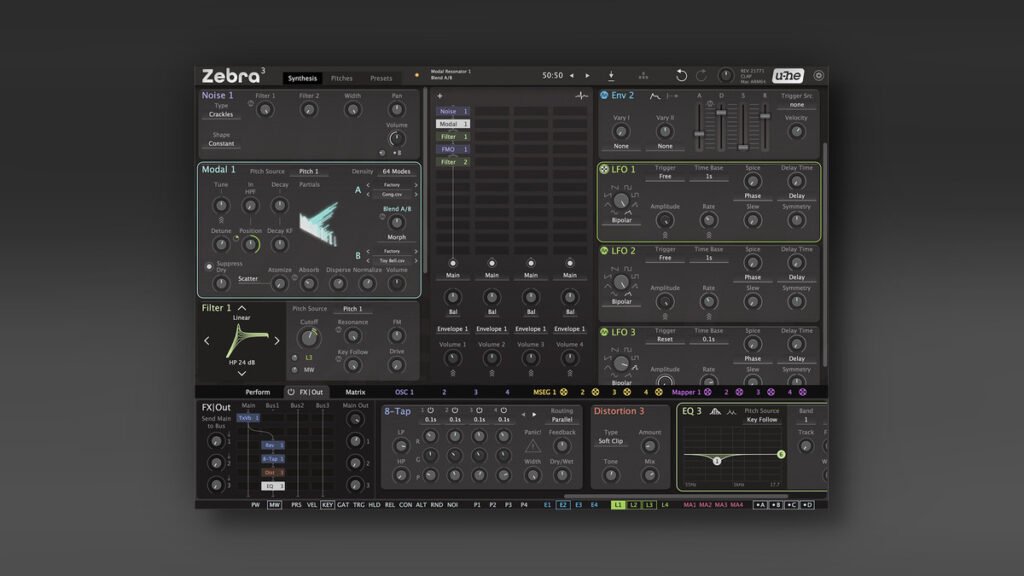Click the Modal 1 partials 3D display
This screenshot has height=576, width=1024.
(x=319, y=224)
